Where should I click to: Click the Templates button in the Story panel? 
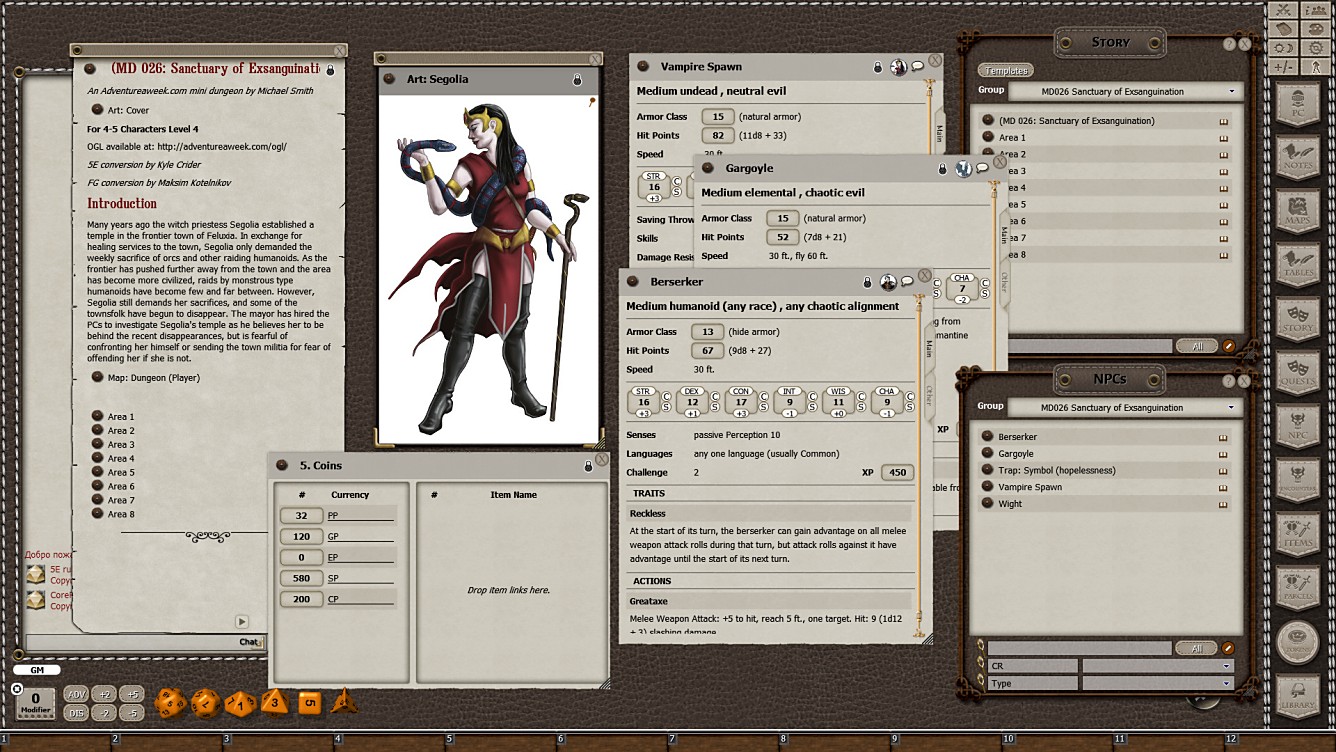click(x=1005, y=70)
